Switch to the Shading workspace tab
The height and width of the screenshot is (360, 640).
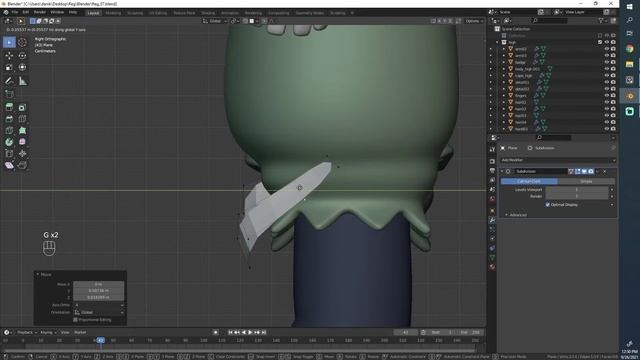coord(208,13)
